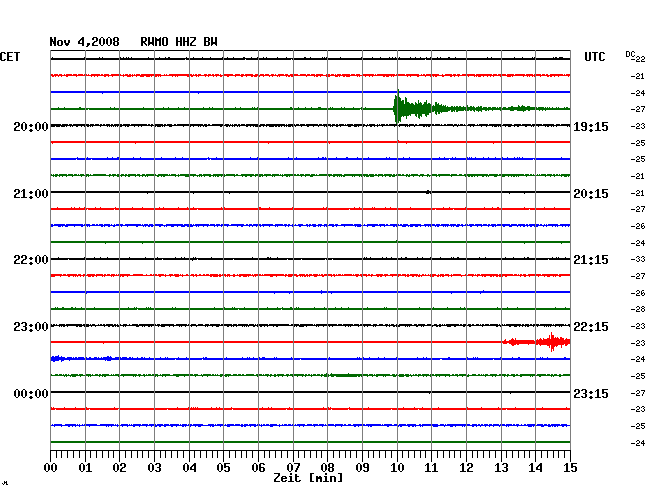
Task: Click the 19:15 UTC time label
Action: point(591,126)
